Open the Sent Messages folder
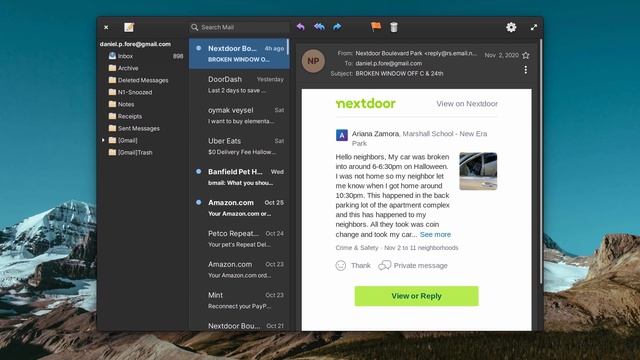The width and height of the screenshot is (640, 360). [x=143, y=129]
